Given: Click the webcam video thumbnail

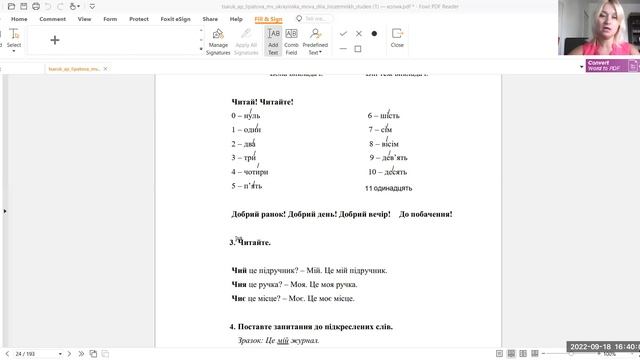Looking at the screenshot, I should tap(599, 27).
